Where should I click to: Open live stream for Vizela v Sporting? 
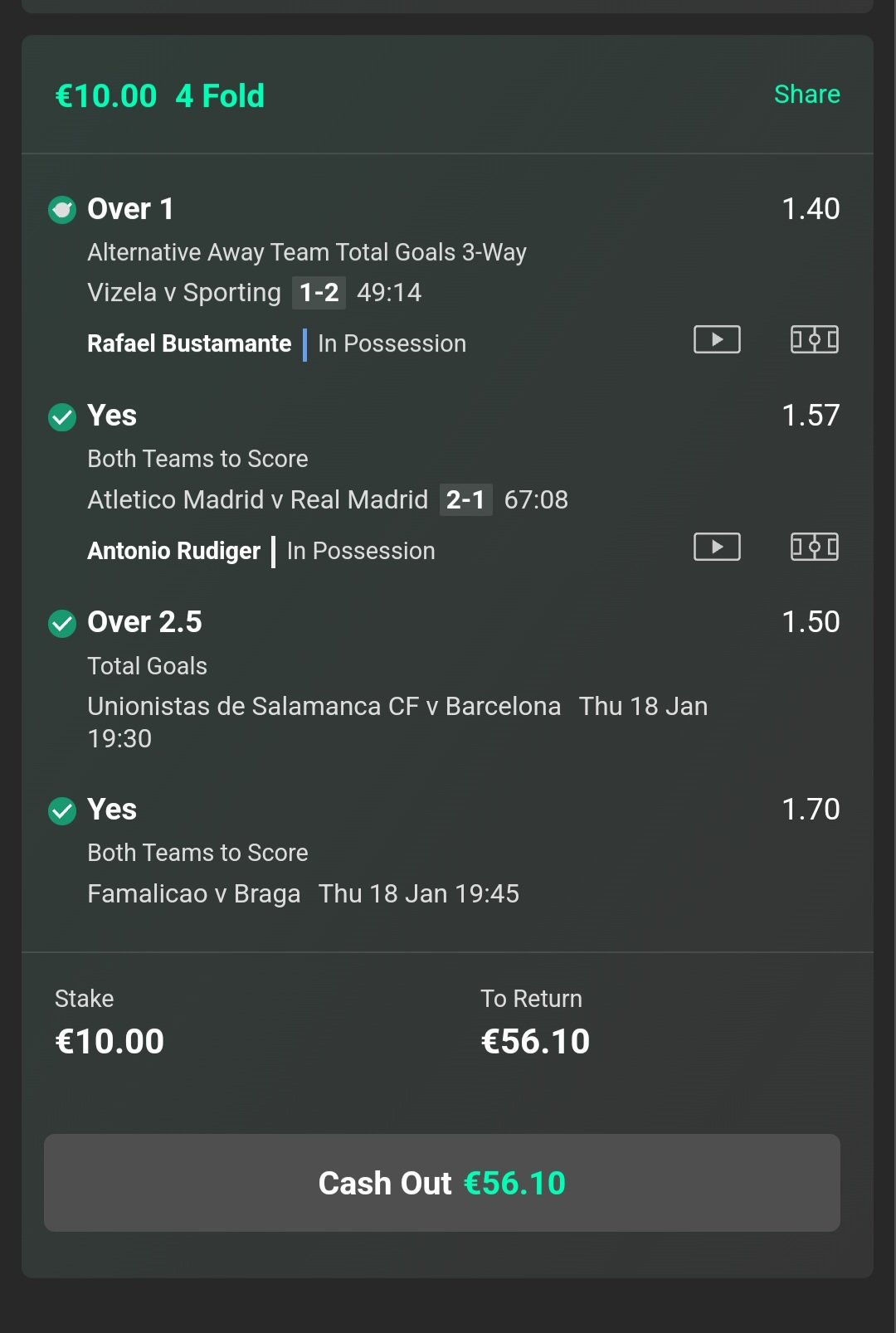point(717,339)
